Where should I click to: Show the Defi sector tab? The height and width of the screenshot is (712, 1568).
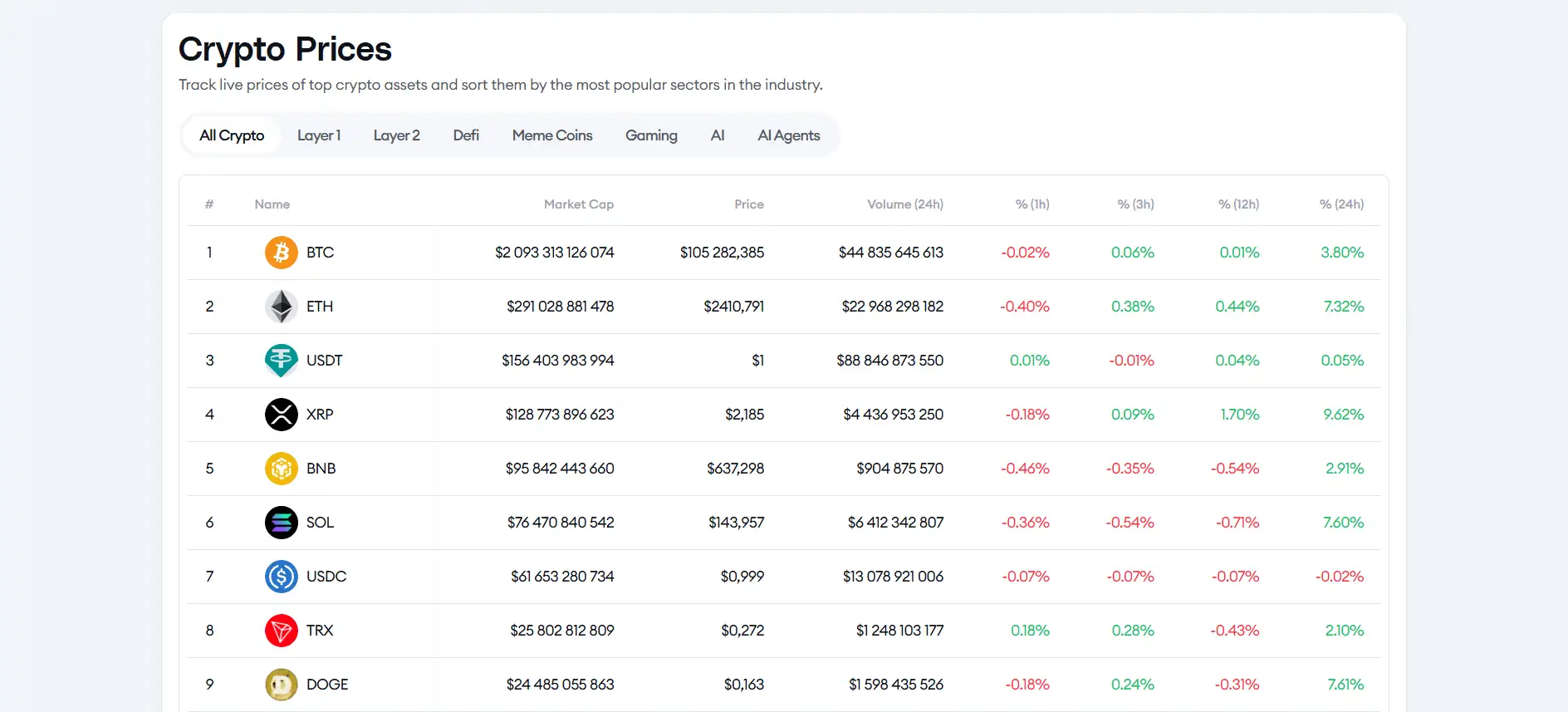coord(466,135)
